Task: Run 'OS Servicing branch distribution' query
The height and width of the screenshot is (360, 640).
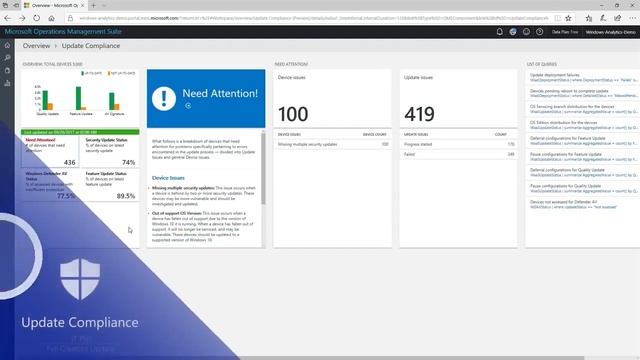Action: click(x=583, y=109)
